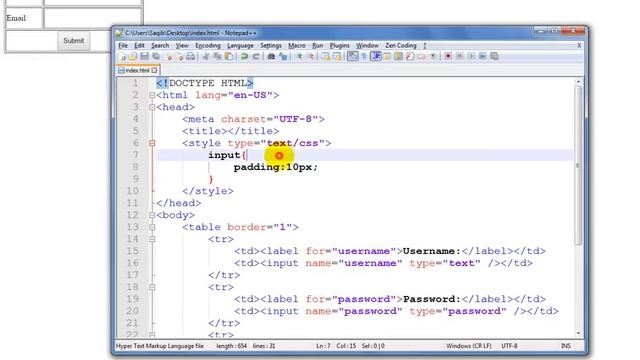Click the Replace toolbar icon
The height and width of the screenshot is (360, 640).
tap(283, 56)
